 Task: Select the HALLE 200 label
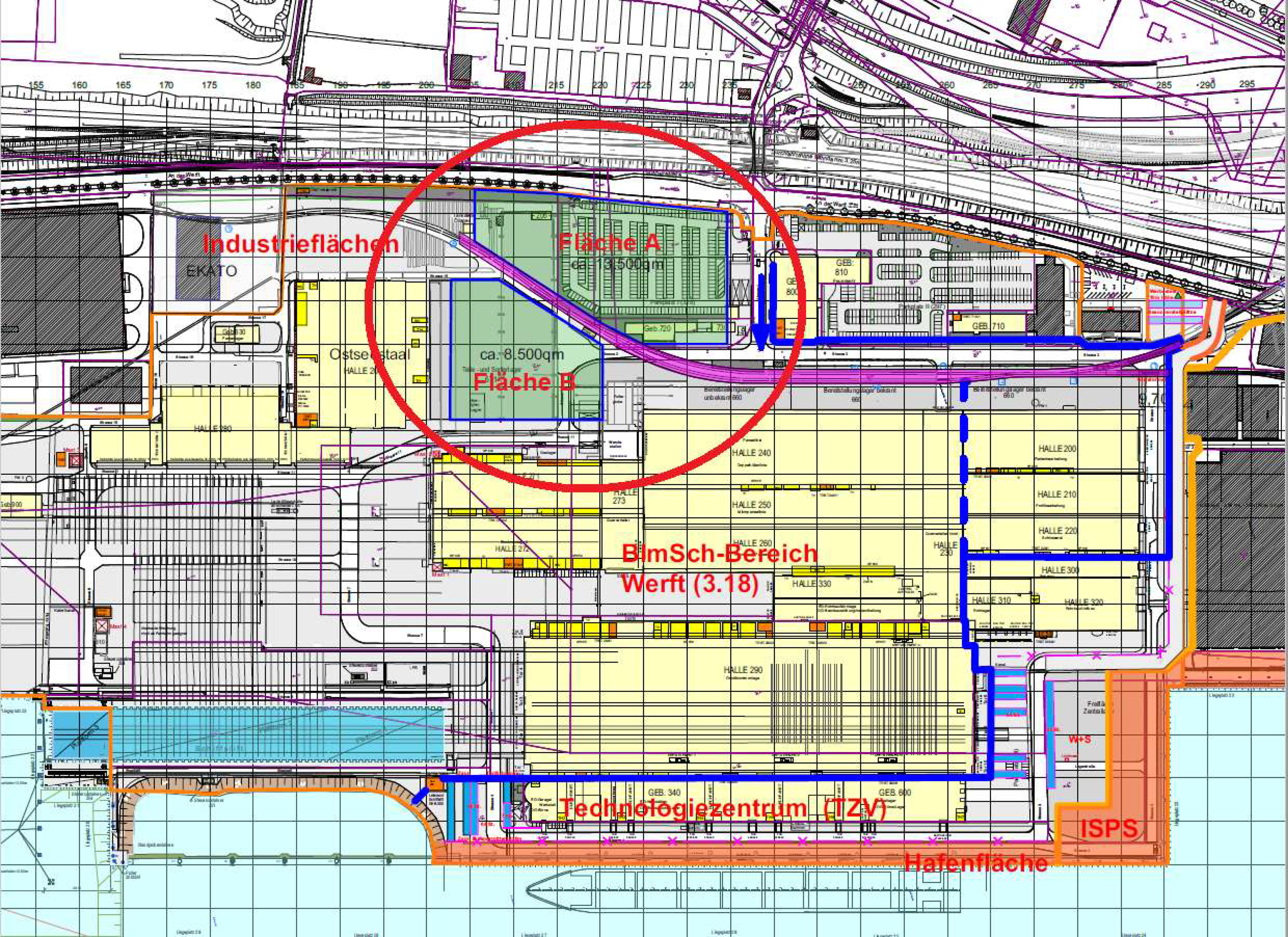click(1056, 449)
